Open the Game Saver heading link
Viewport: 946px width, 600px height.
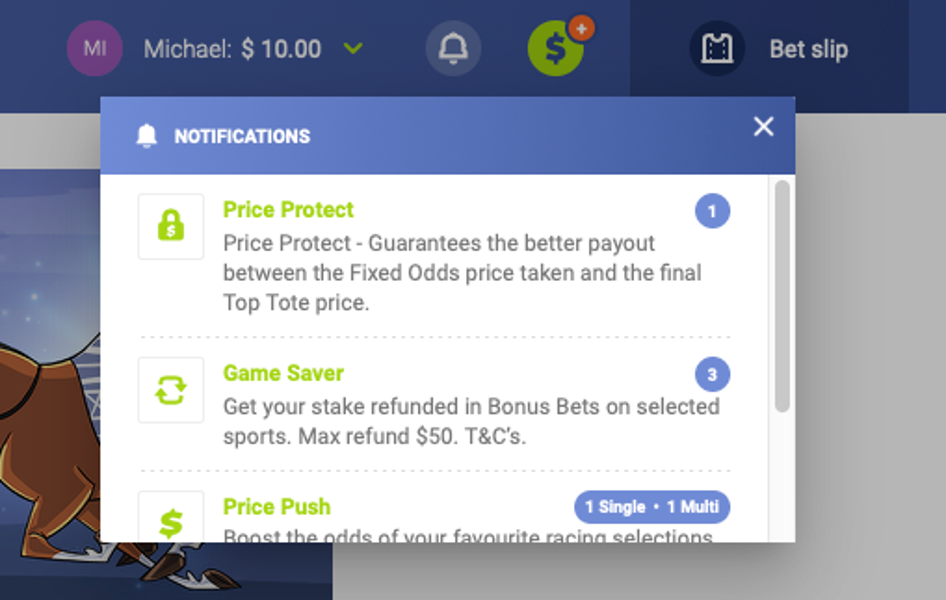click(283, 373)
